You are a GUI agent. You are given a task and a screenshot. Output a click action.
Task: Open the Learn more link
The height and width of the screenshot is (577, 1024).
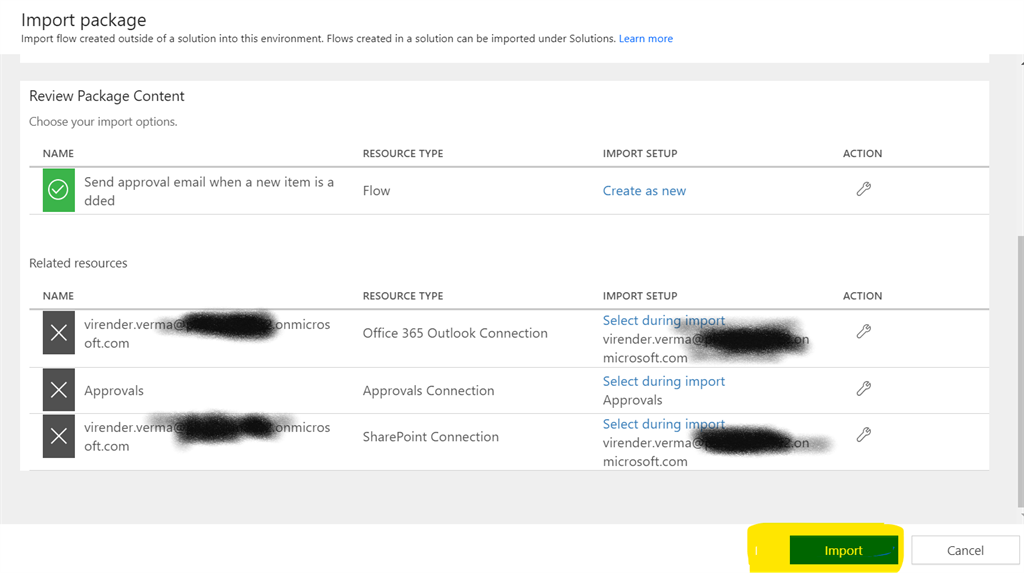point(645,39)
